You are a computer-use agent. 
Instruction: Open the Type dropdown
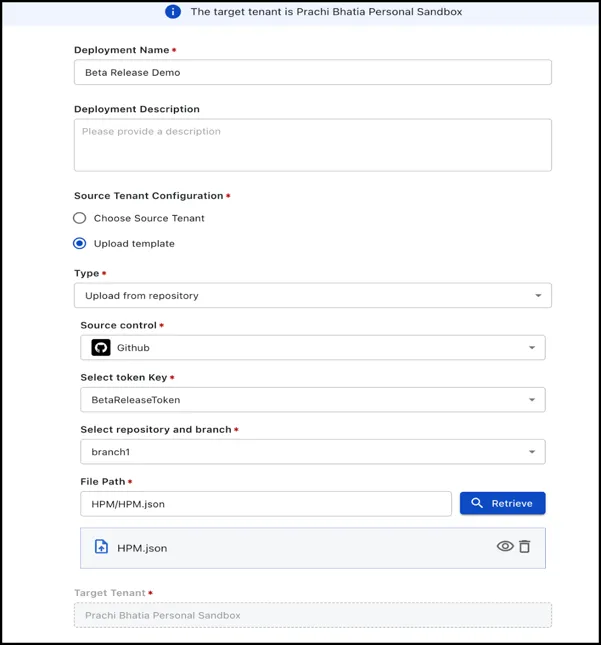pos(313,295)
